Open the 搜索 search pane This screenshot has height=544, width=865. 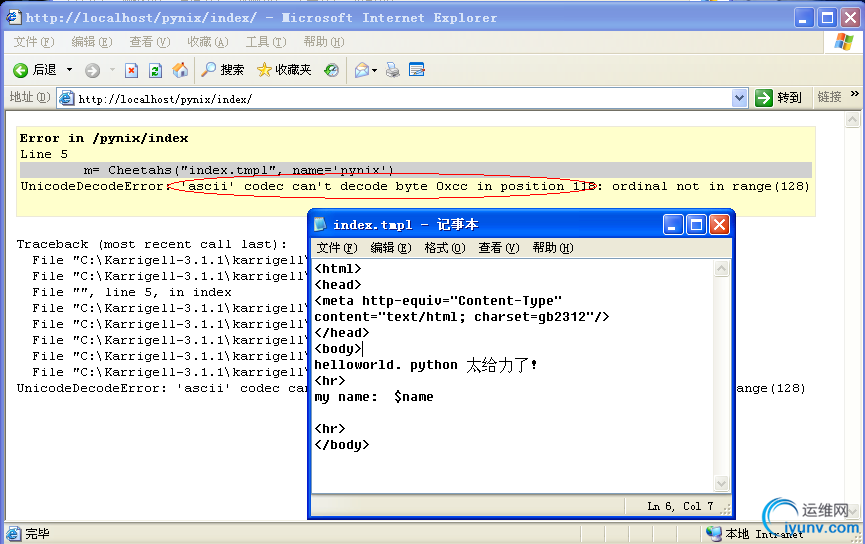222,70
